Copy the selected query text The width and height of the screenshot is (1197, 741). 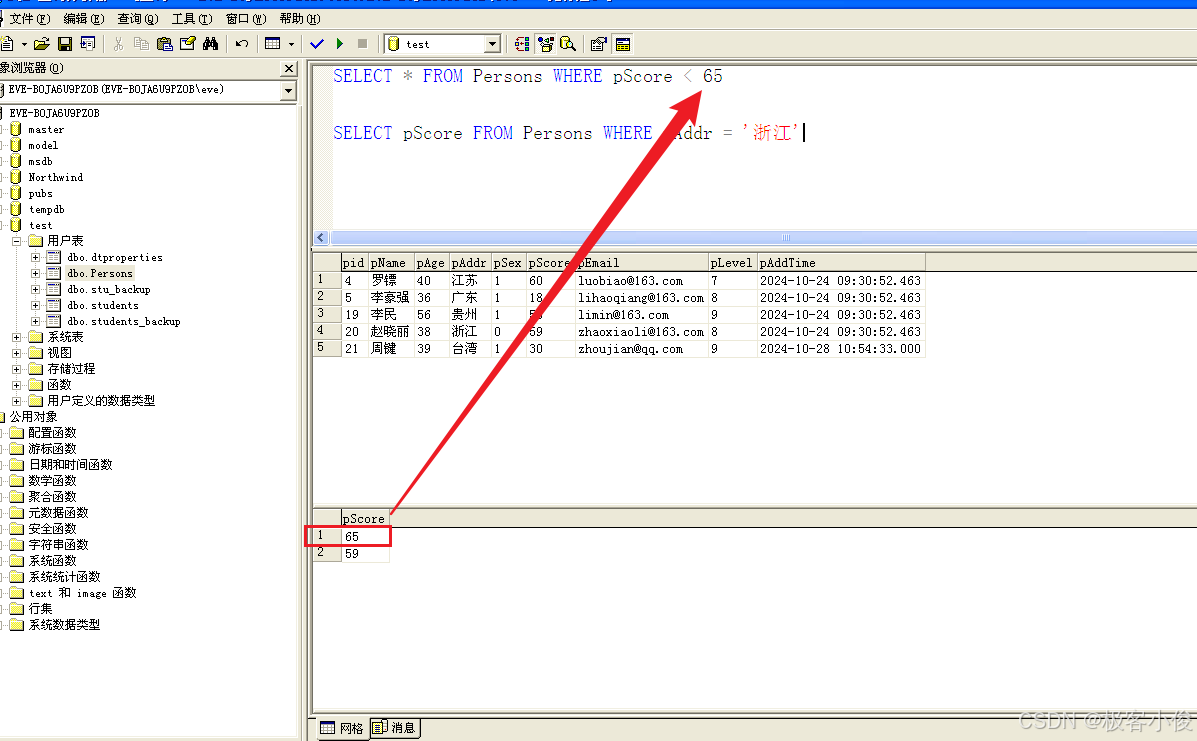(141, 44)
